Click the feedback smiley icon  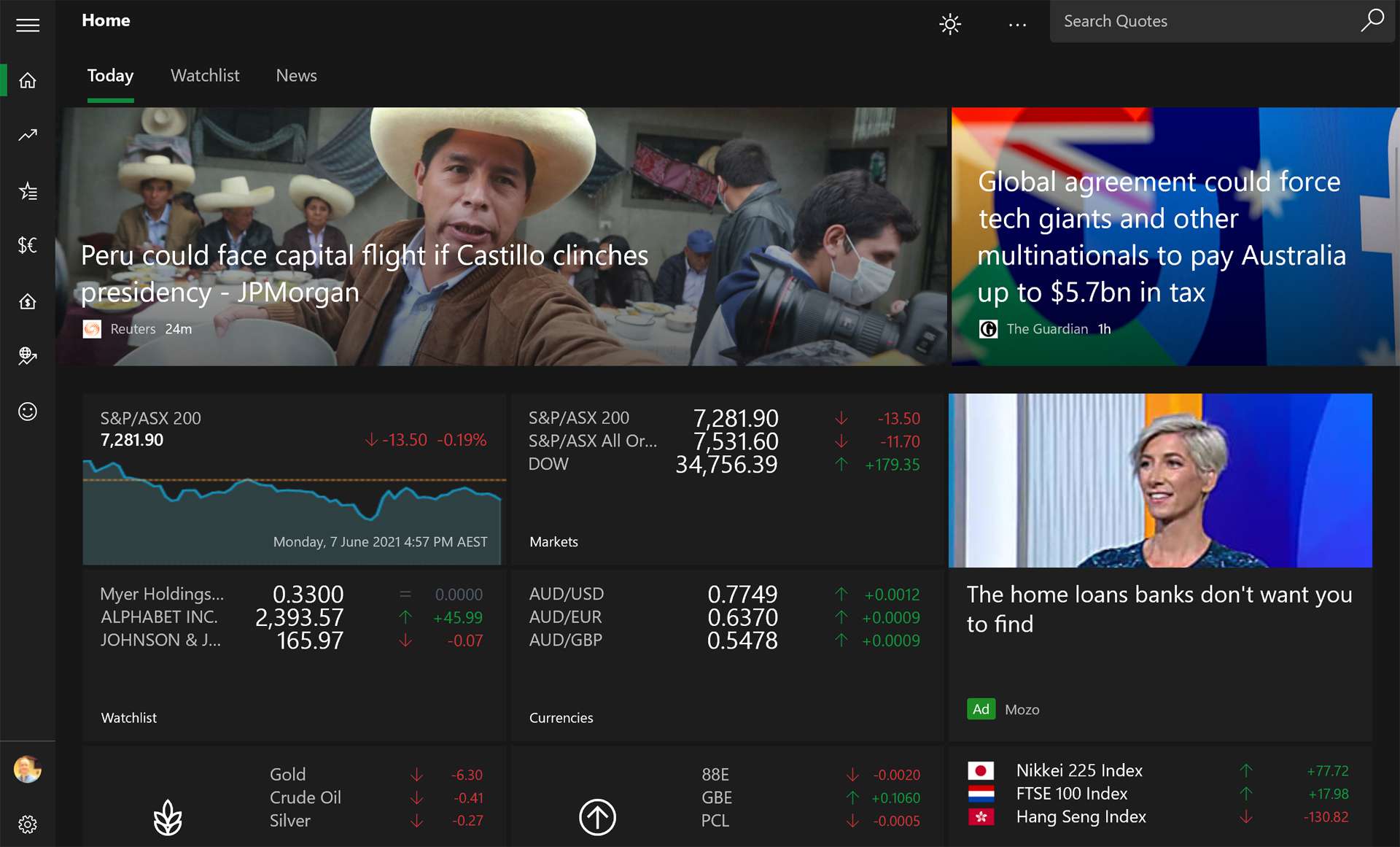28,411
